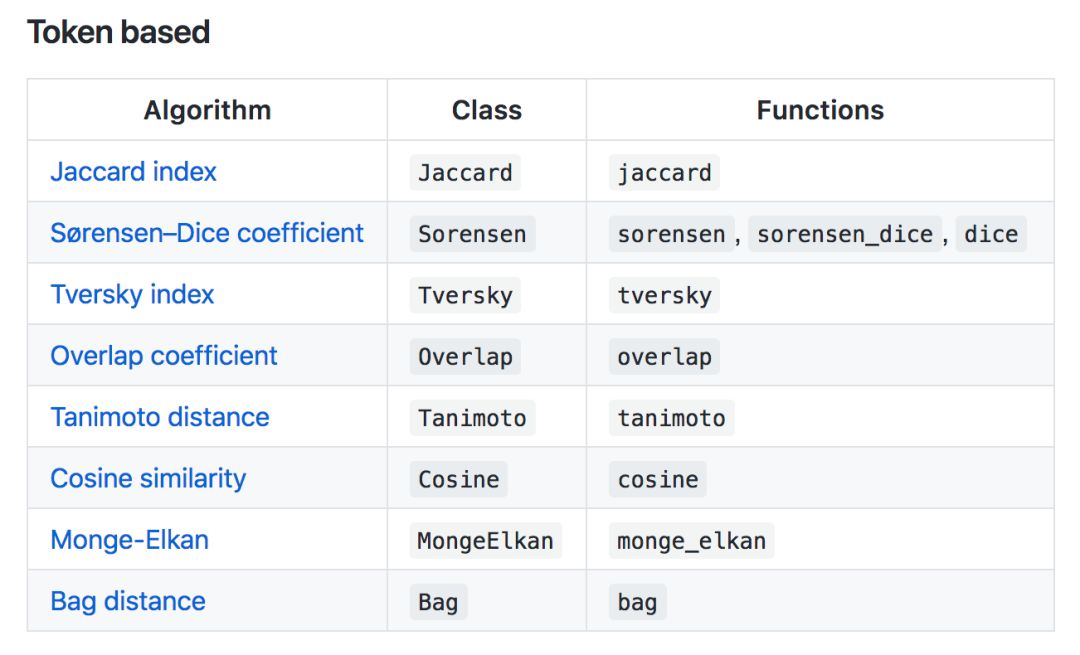Click the MongeElkan class code label

[x=485, y=541]
